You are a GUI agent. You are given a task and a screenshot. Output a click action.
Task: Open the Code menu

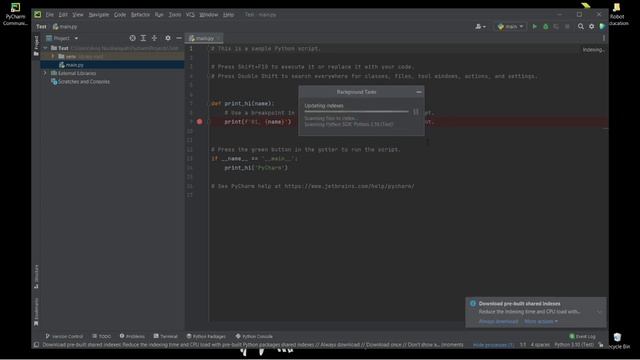click(x=120, y=15)
